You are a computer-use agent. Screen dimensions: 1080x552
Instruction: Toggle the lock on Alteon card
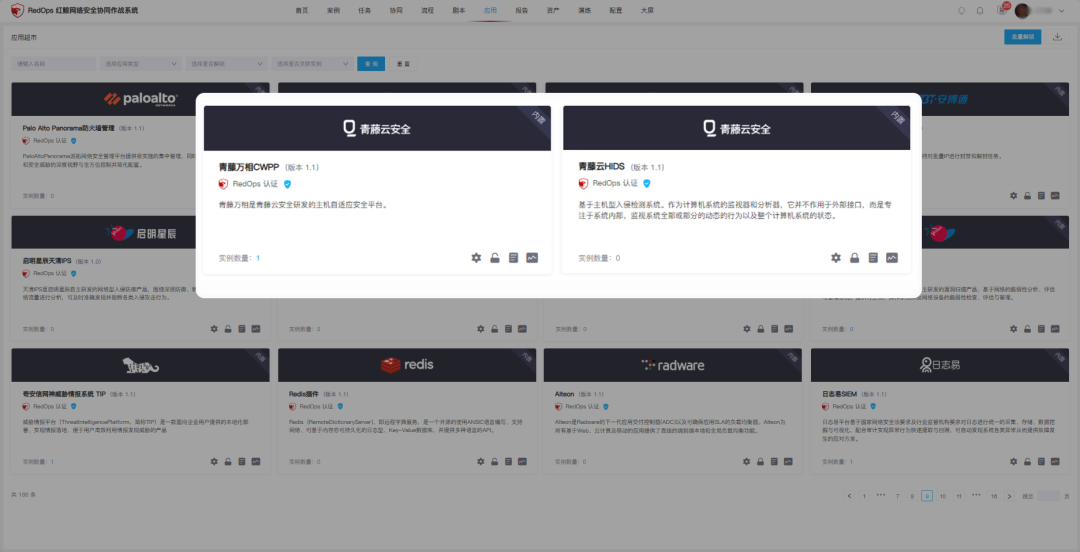tap(760, 461)
